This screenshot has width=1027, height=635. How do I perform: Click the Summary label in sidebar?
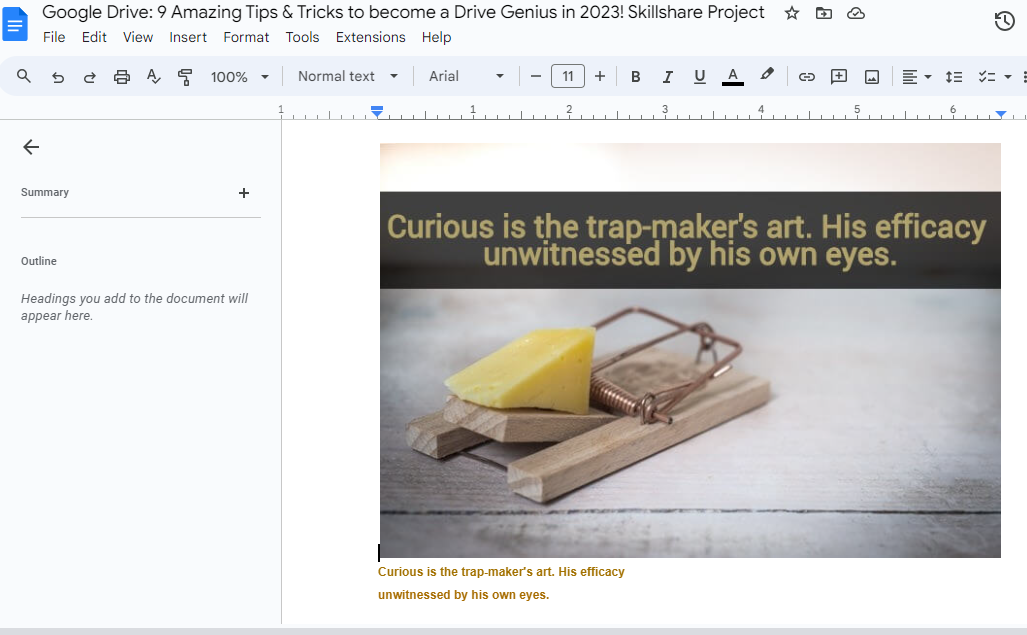coord(45,192)
